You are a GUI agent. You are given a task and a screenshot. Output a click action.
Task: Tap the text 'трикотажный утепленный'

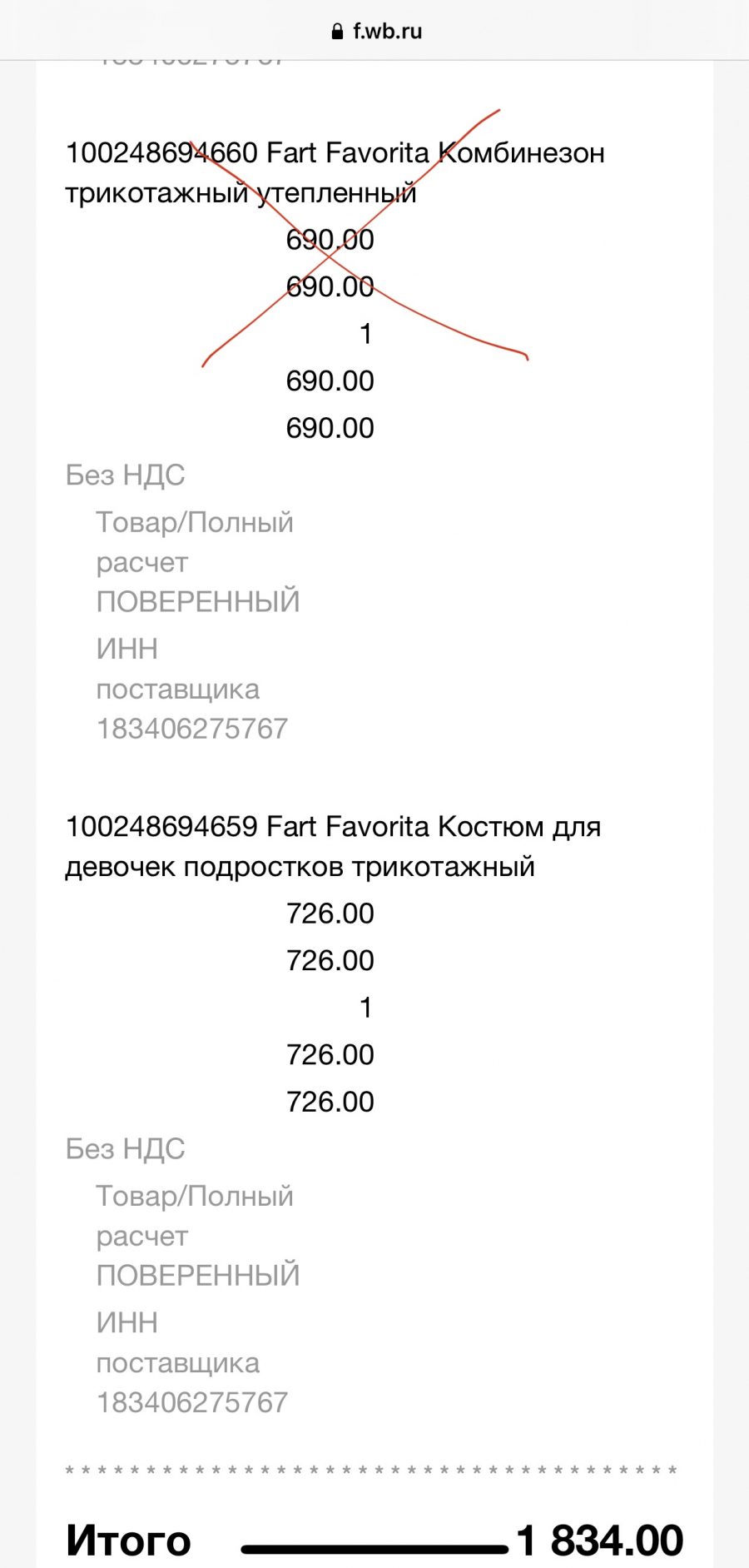tap(241, 193)
